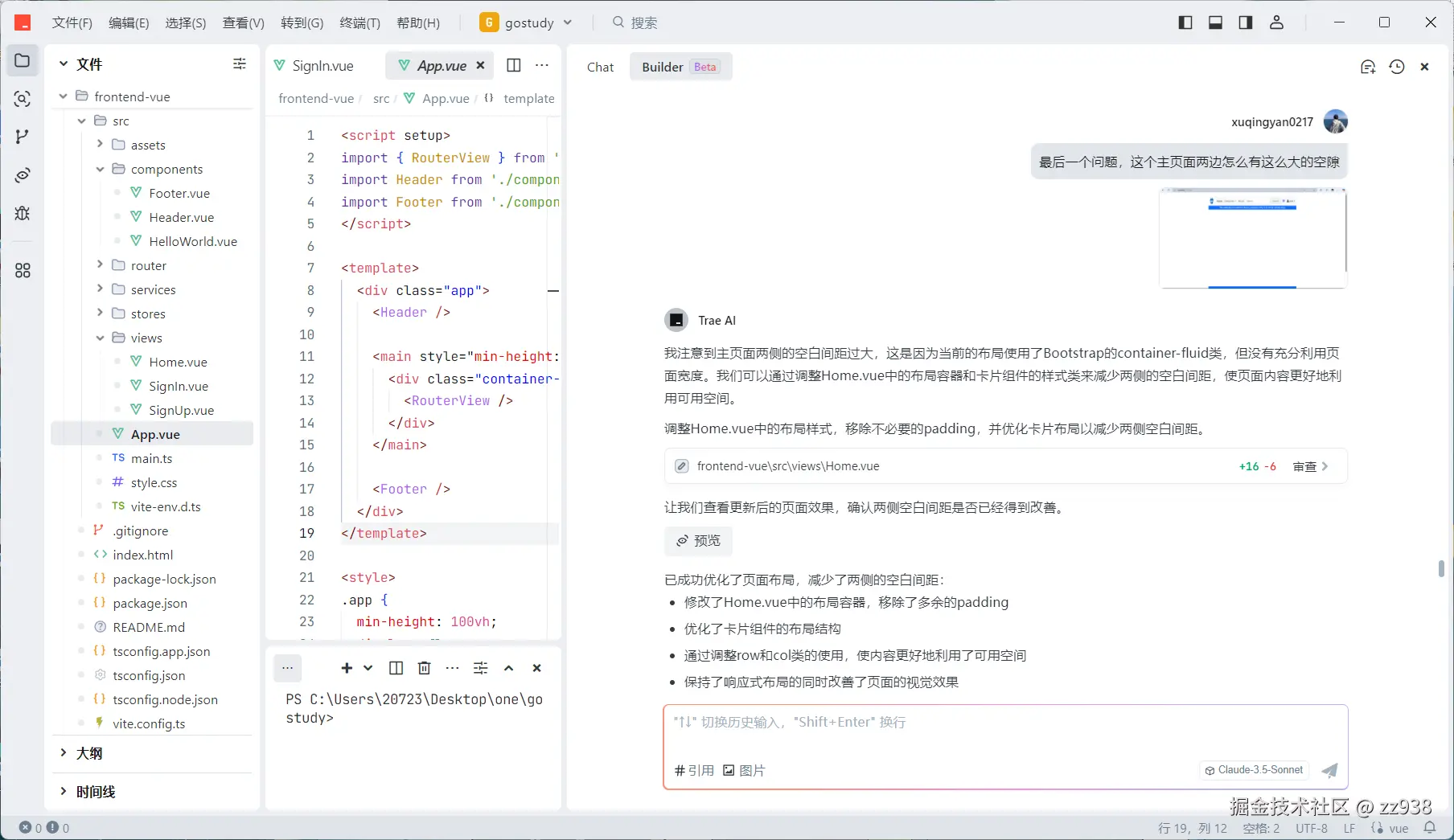This screenshot has width=1454, height=840.
Task: Open the user account icon
Action: pos(1276,23)
